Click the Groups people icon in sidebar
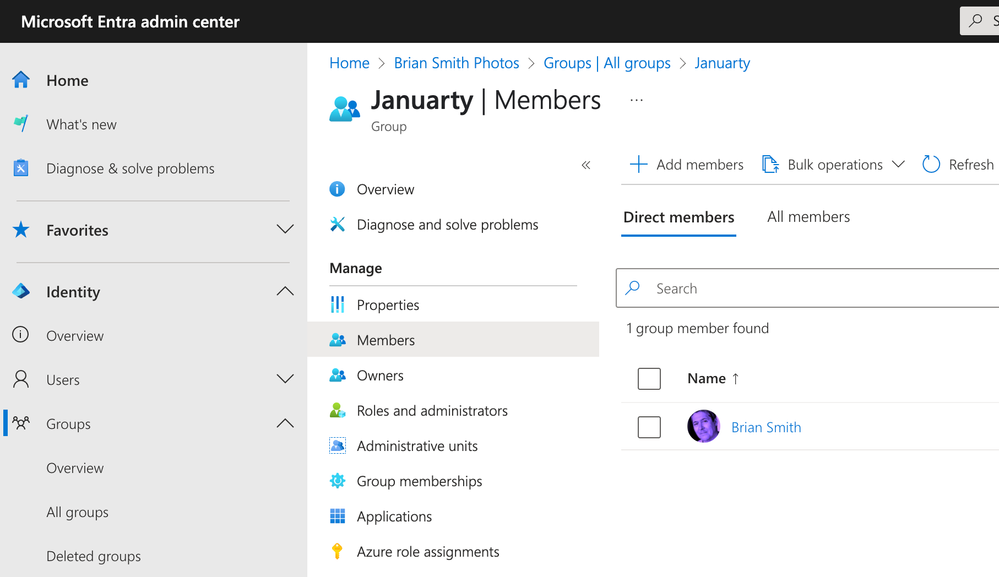This screenshot has width=999, height=577. tap(21, 423)
